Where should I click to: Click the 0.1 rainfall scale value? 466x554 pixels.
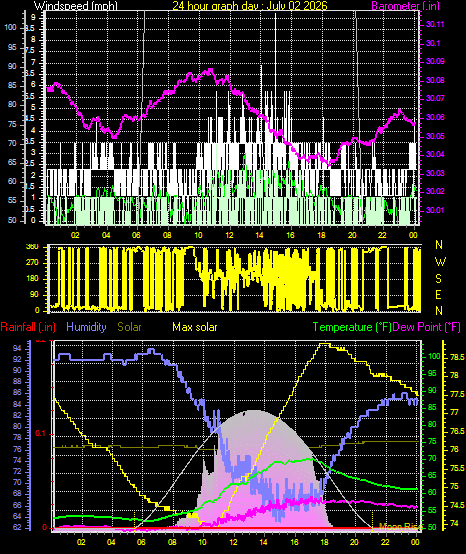[41, 434]
